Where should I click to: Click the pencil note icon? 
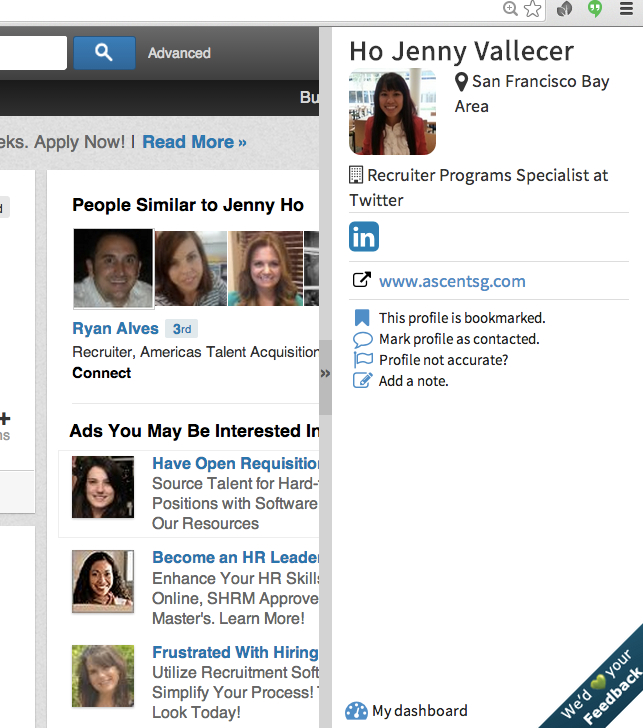(x=362, y=381)
